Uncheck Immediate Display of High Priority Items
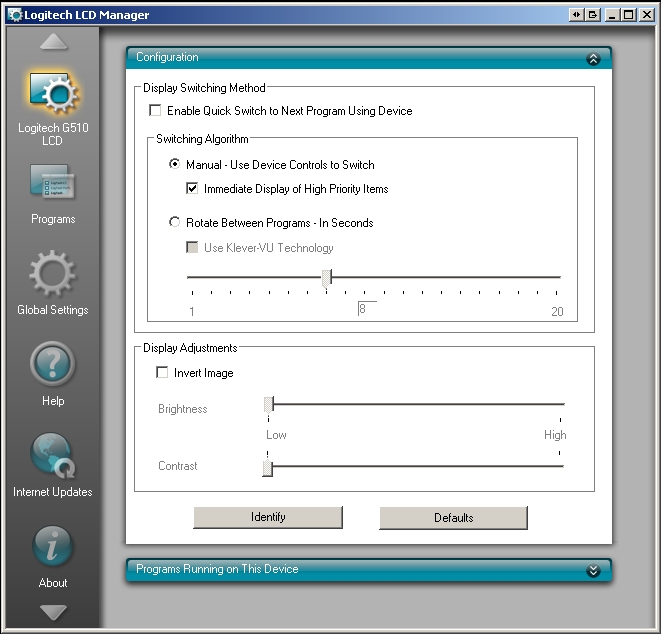The width and height of the screenshot is (661, 634). (x=193, y=188)
